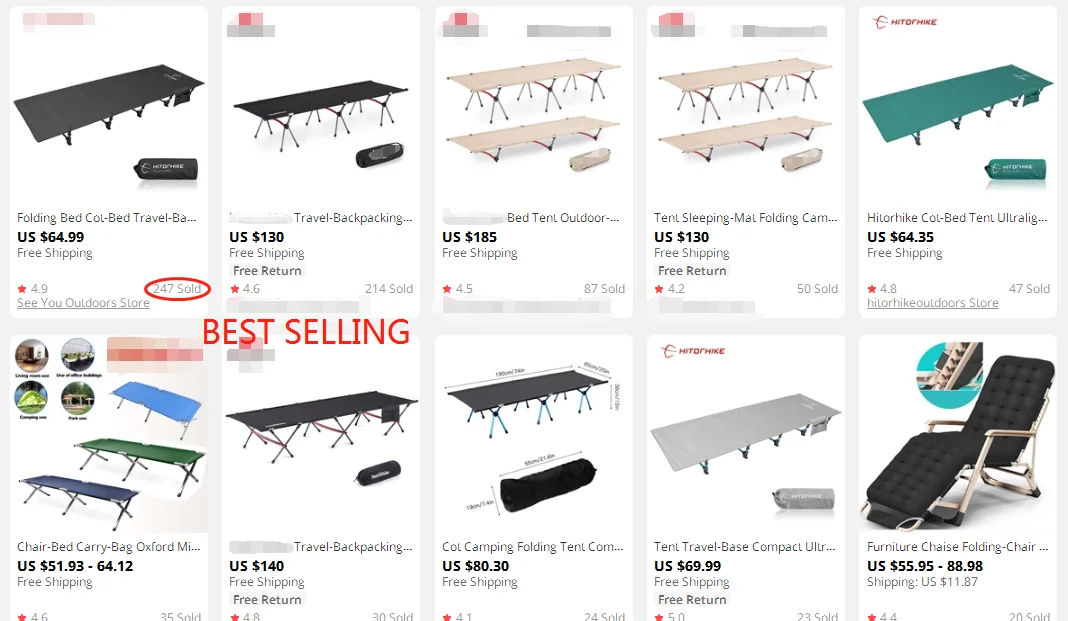
Task: Open the Folding Bed Cot-Bed Travel title
Action: tap(106, 218)
